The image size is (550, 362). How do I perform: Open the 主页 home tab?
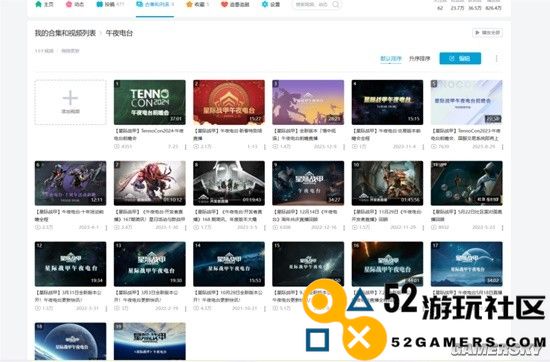45,5
